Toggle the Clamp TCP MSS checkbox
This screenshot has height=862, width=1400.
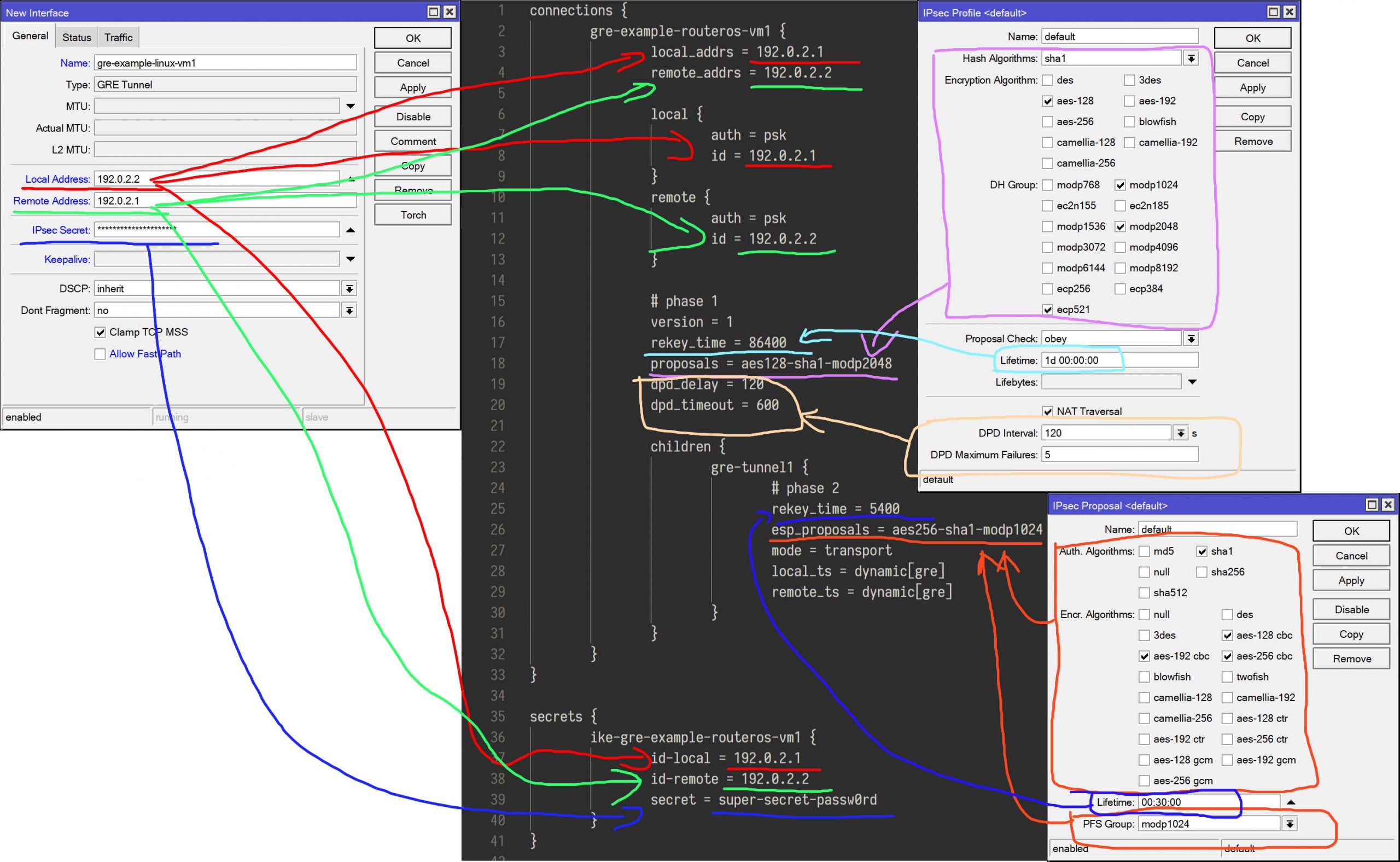click(x=100, y=333)
